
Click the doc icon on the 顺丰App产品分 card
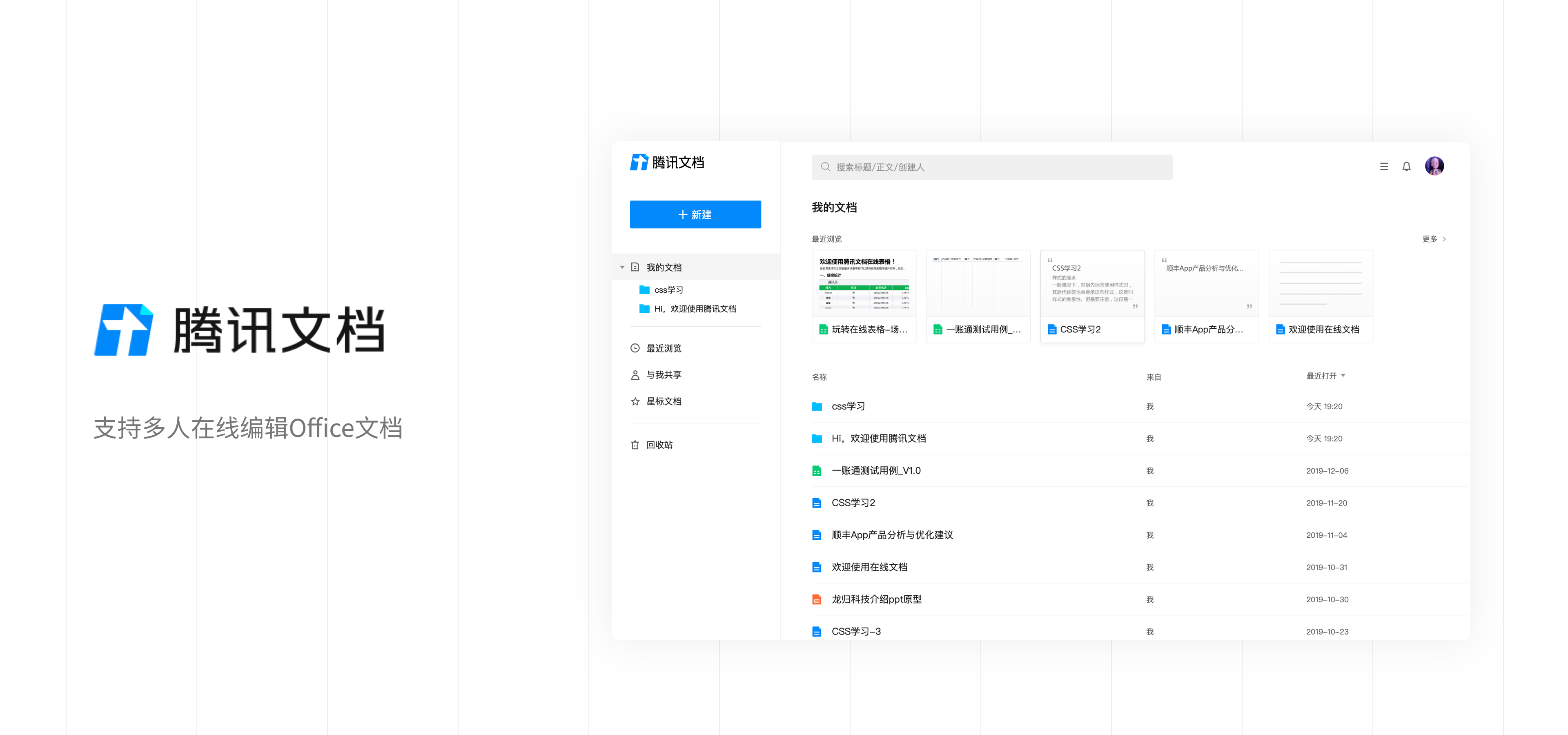point(1166,330)
